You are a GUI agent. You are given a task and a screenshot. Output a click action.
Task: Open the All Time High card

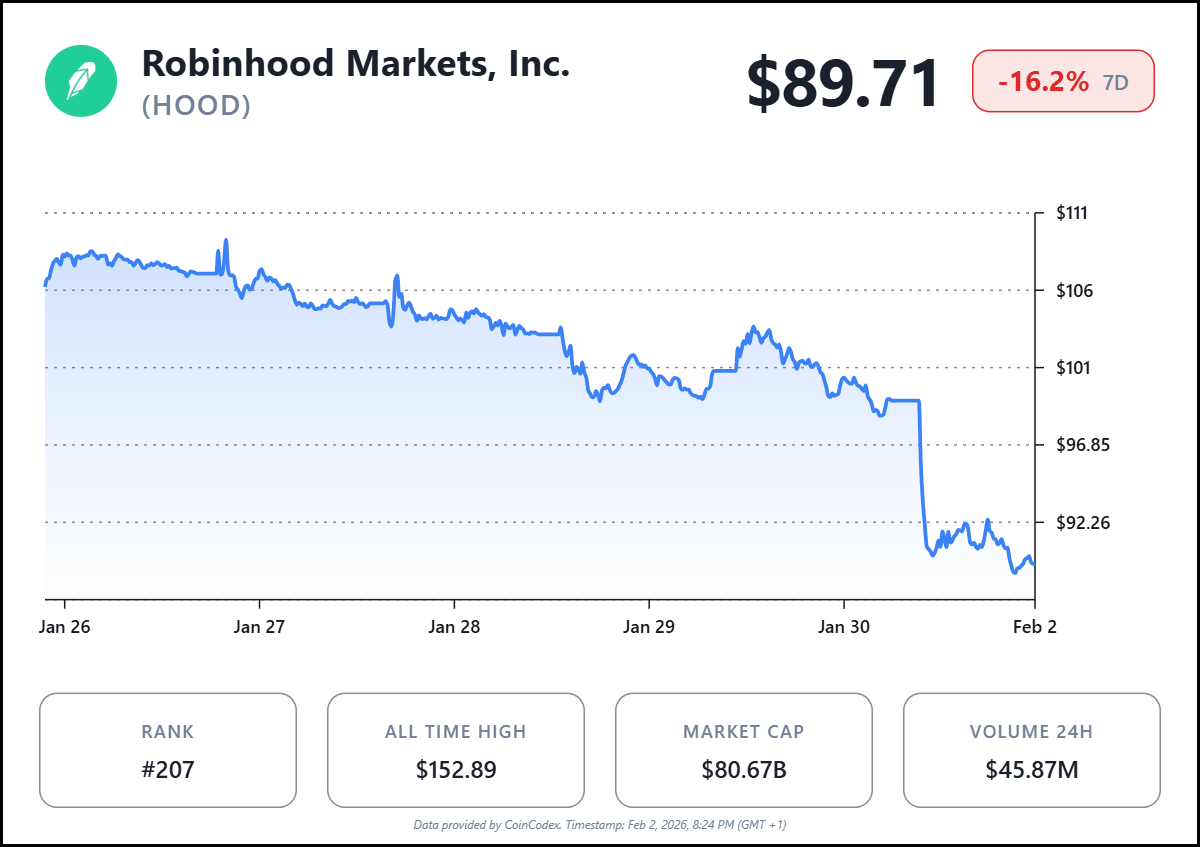tap(456, 750)
